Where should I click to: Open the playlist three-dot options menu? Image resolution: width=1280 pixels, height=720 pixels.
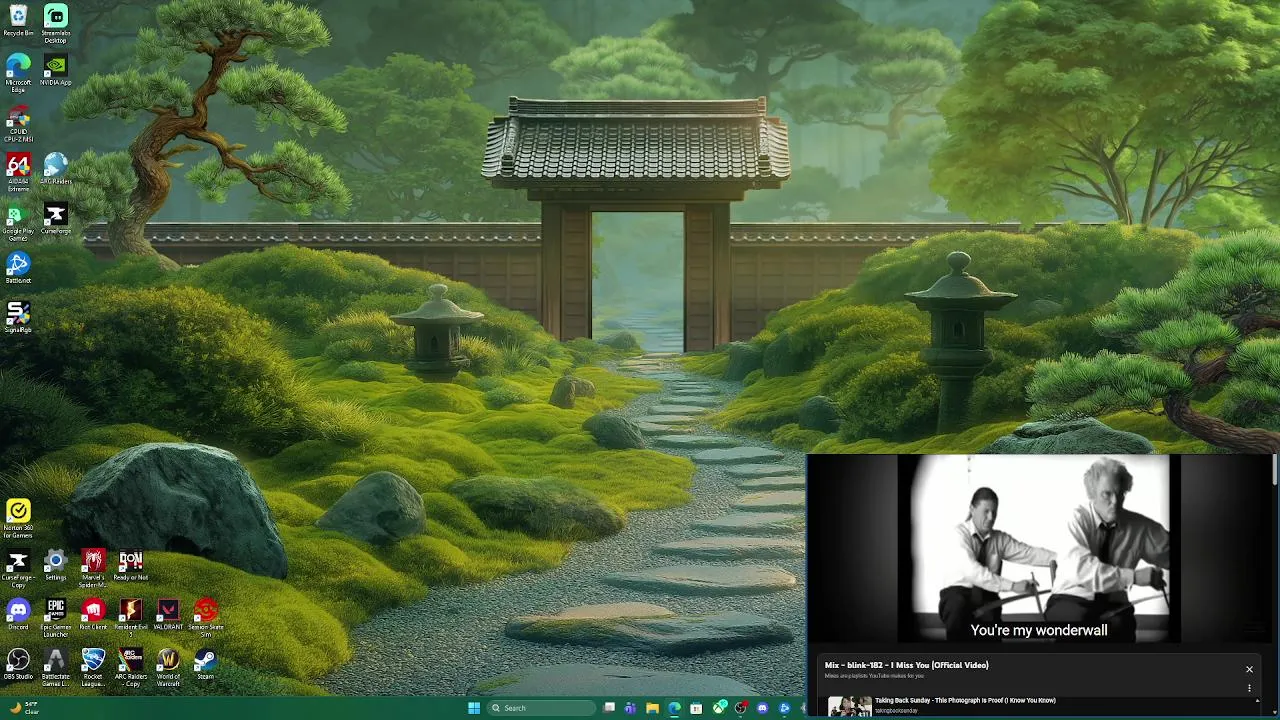pyautogui.click(x=1249, y=688)
